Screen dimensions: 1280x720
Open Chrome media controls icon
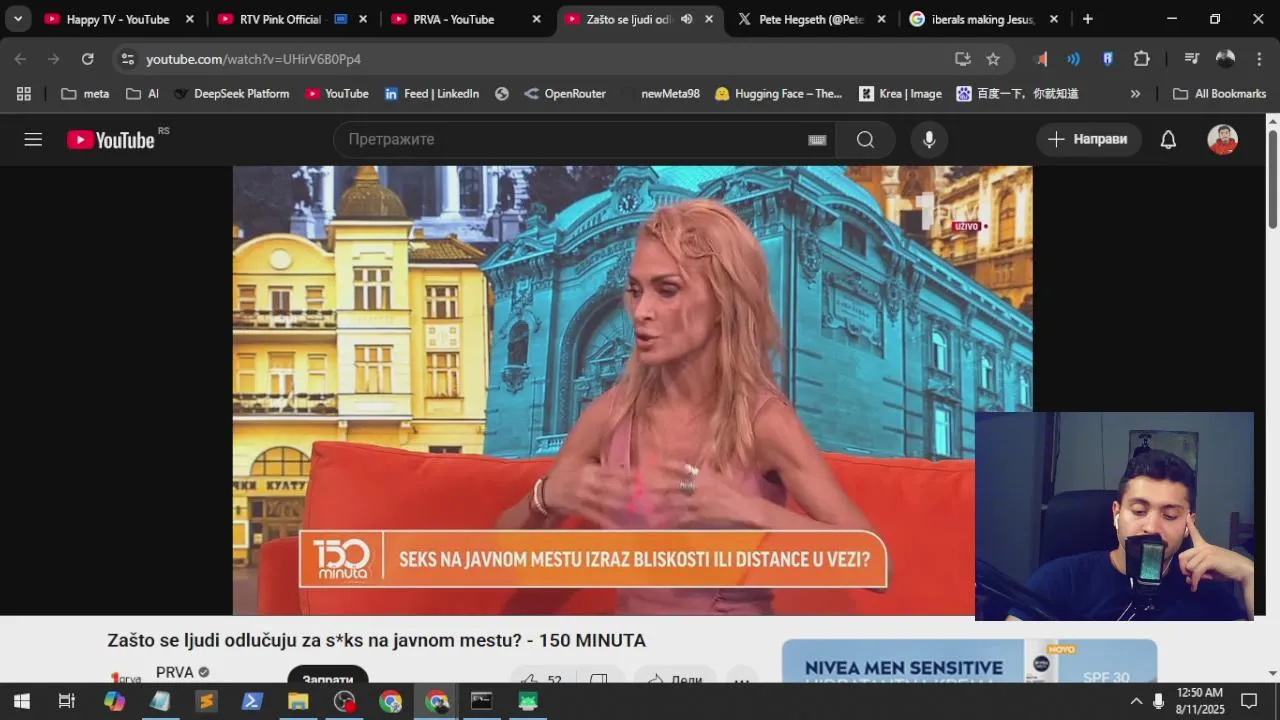pyautogui.click(x=1191, y=59)
